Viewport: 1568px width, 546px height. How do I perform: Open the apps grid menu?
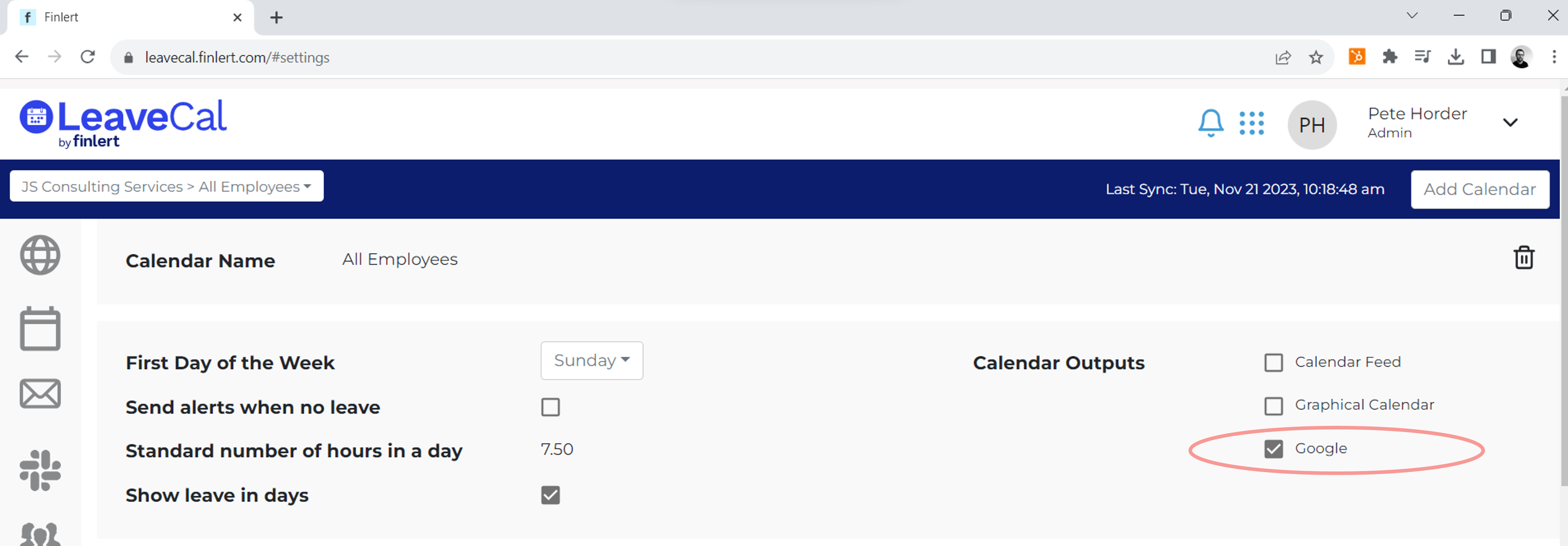[x=1252, y=124]
